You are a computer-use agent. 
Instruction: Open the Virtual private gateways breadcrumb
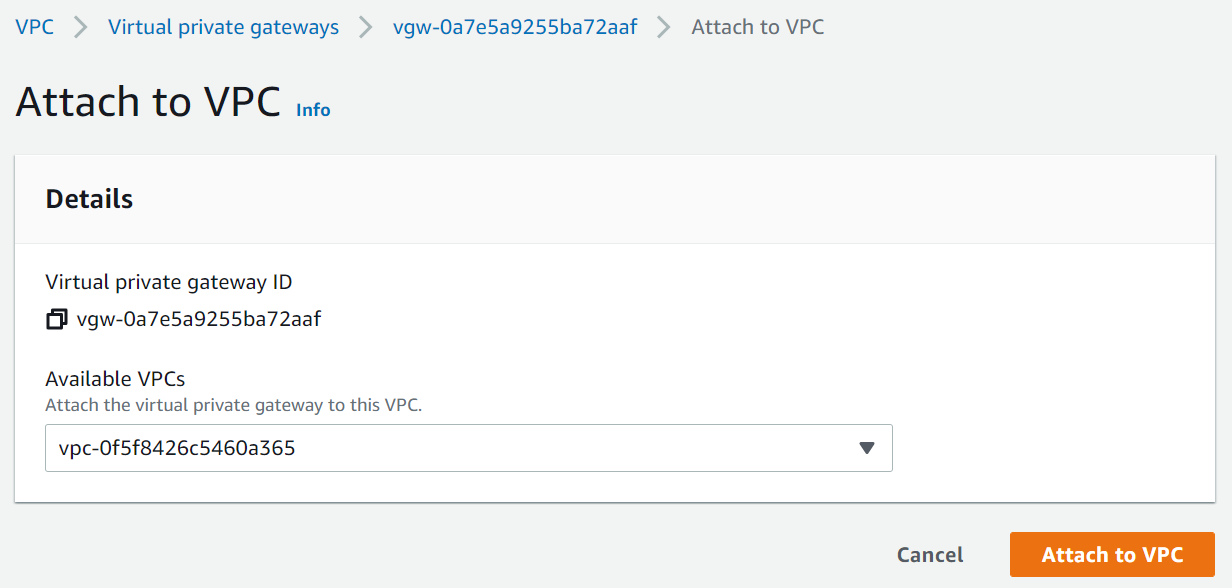[223, 27]
